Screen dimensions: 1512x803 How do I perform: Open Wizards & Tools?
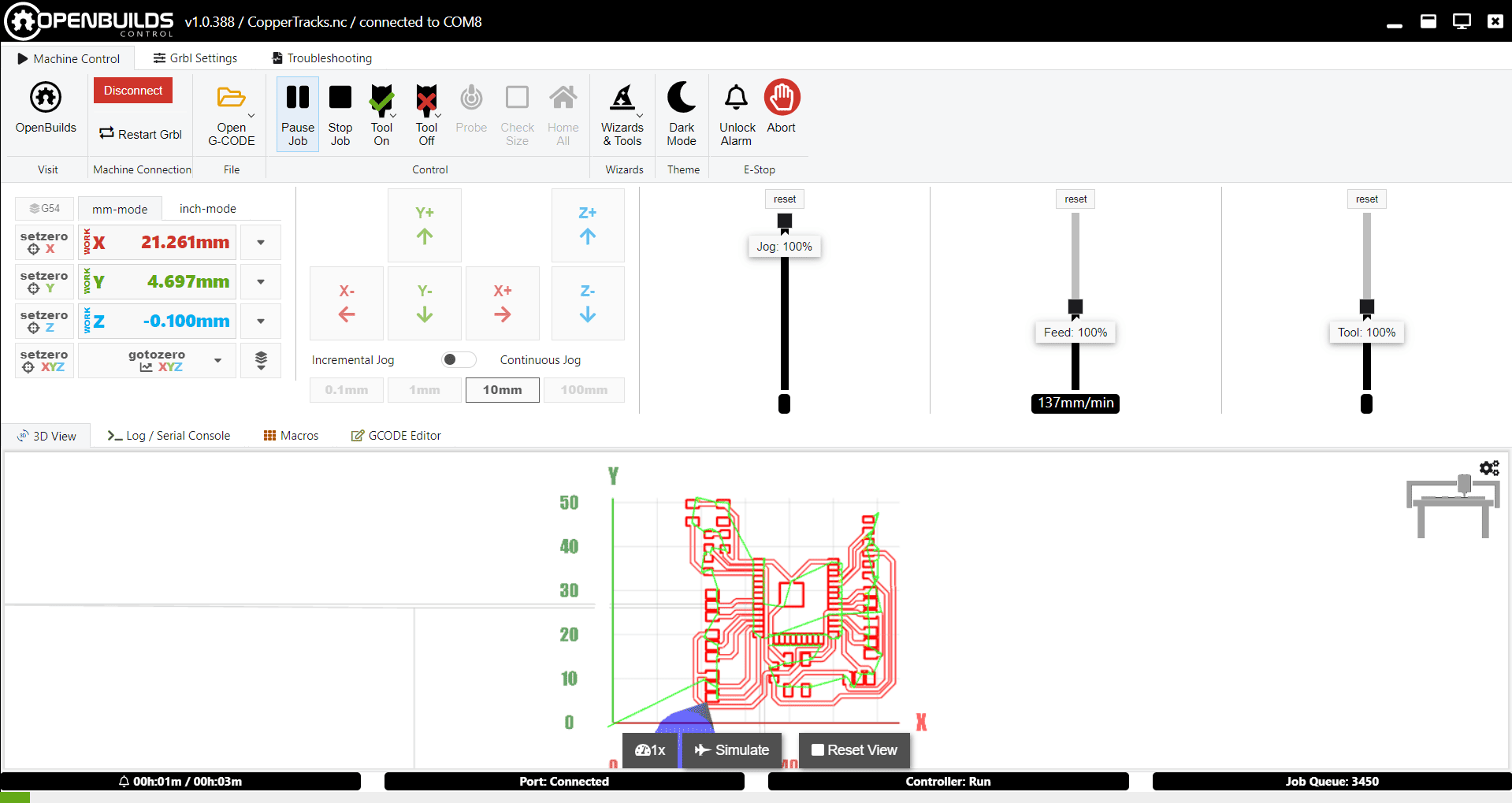pos(622,113)
